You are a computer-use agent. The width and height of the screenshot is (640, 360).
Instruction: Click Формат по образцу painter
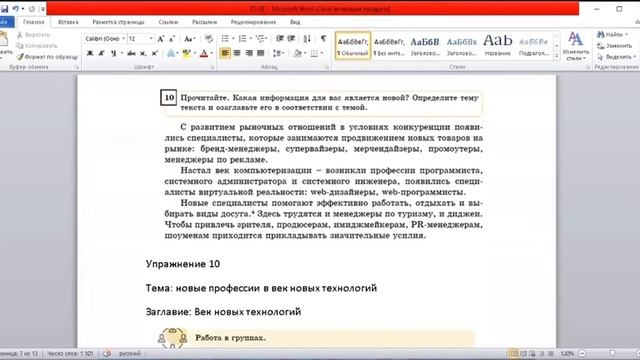point(47,57)
